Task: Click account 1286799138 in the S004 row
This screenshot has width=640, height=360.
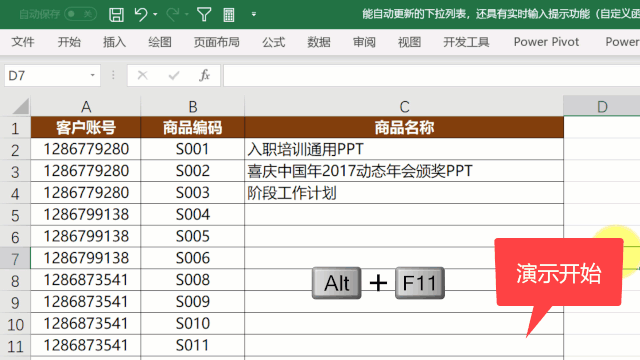Action: click(x=86, y=215)
